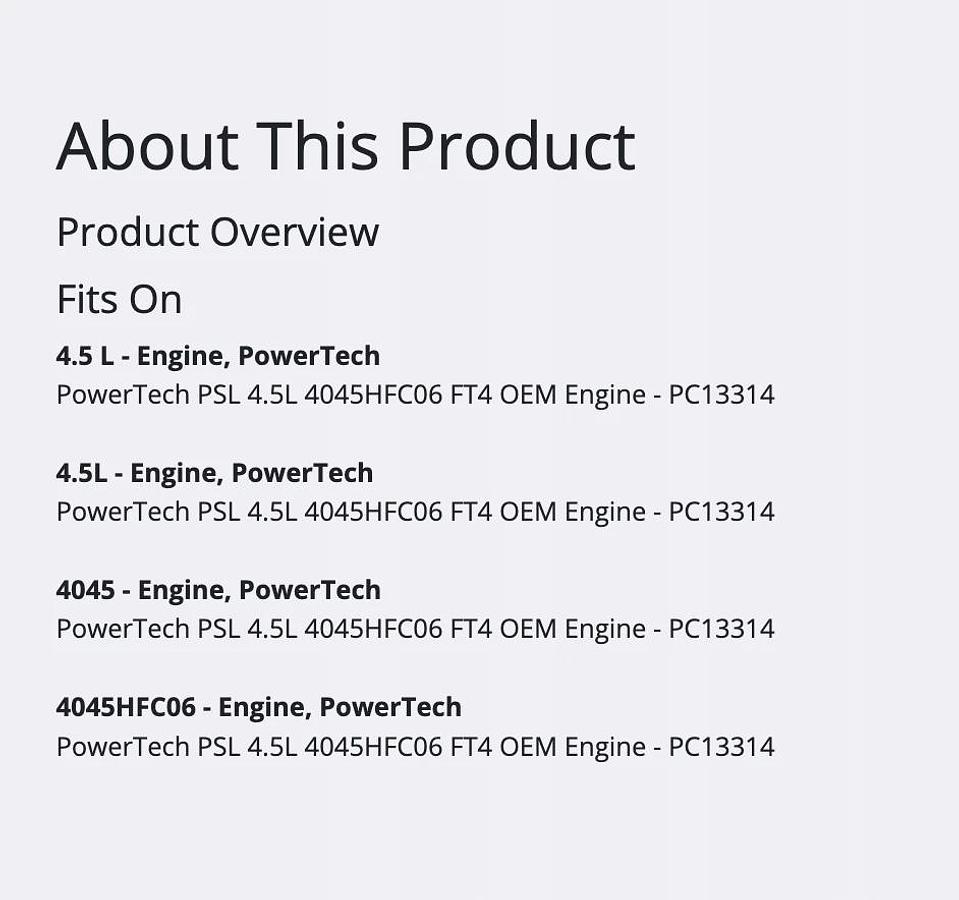This screenshot has height=900, width=959.
Task: Select the description line under "4045 - Engine, PowerTech"
Action: pos(415,629)
